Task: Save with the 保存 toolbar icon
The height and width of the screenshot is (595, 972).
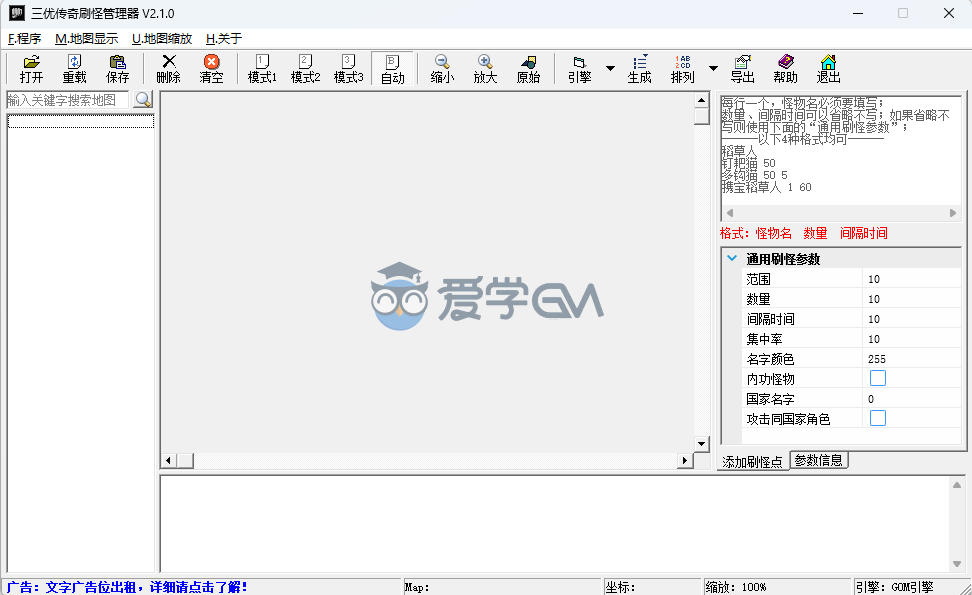Action: pos(117,69)
